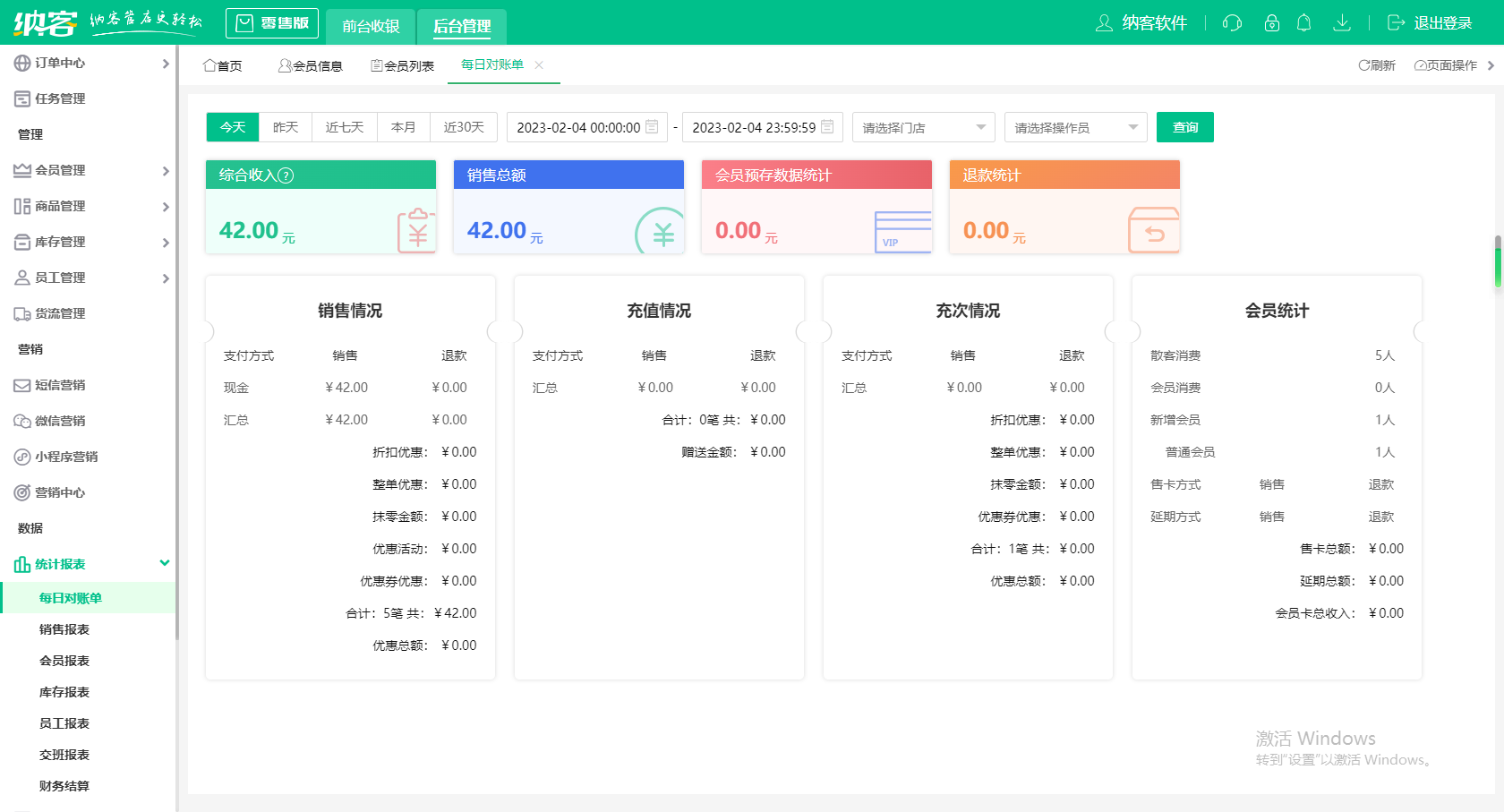Click the download icon in the top bar
The height and width of the screenshot is (812, 1504).
1342,23
